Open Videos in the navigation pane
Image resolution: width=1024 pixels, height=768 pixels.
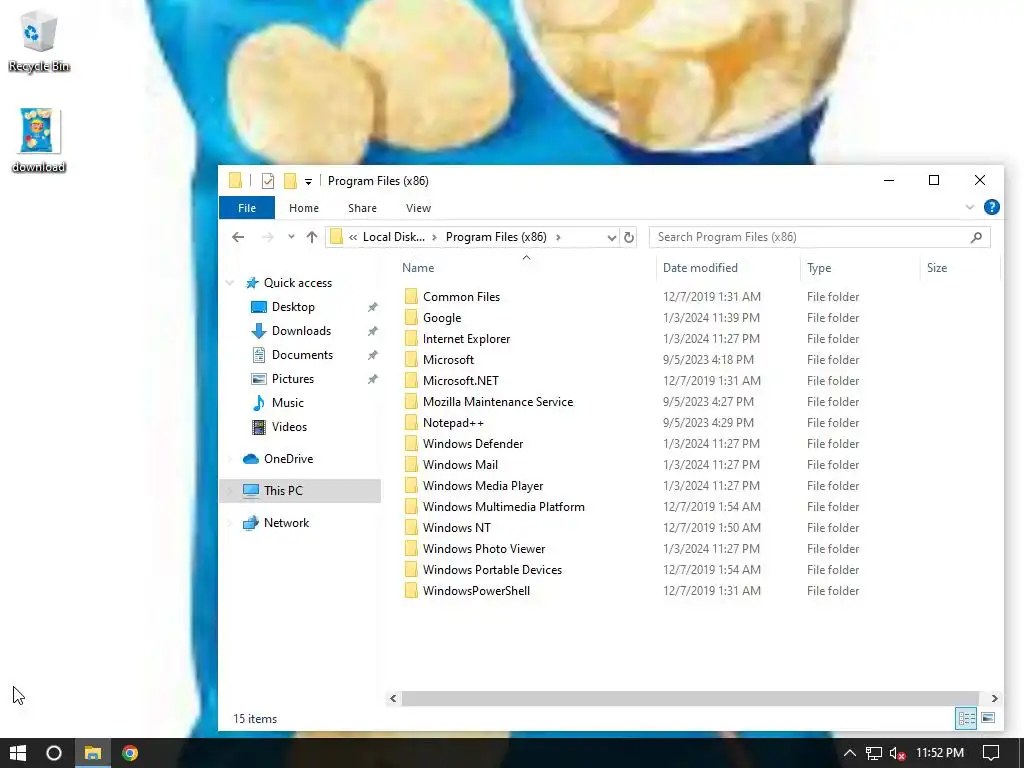289,426
